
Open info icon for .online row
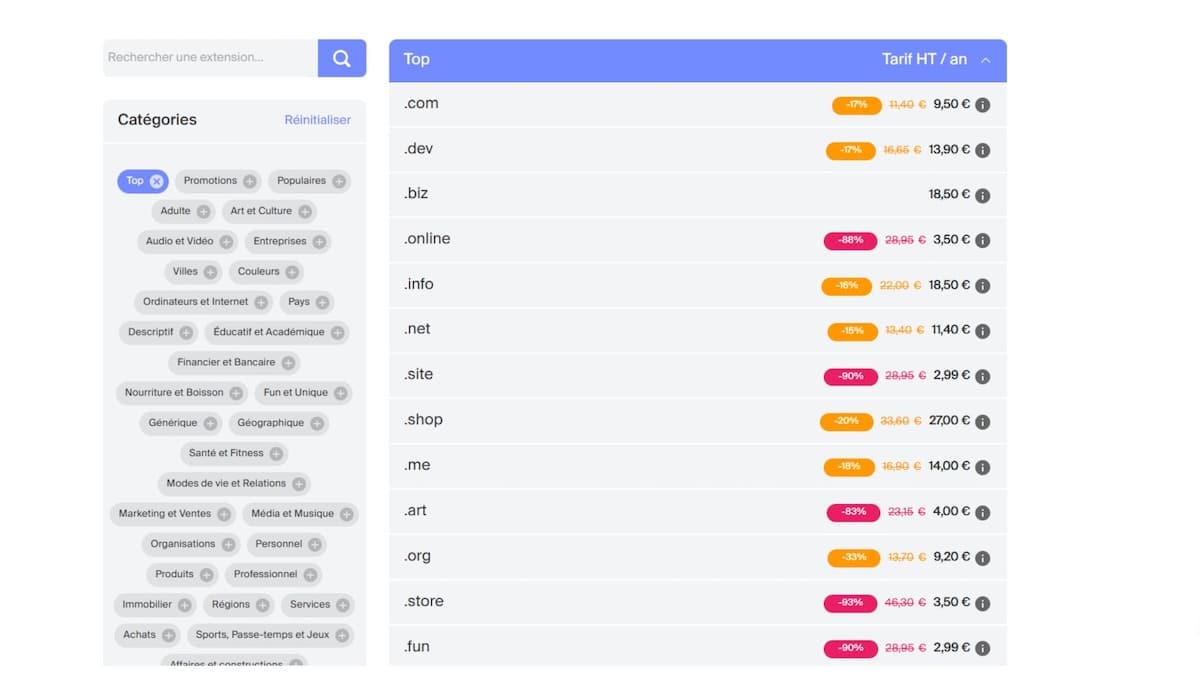983,240
